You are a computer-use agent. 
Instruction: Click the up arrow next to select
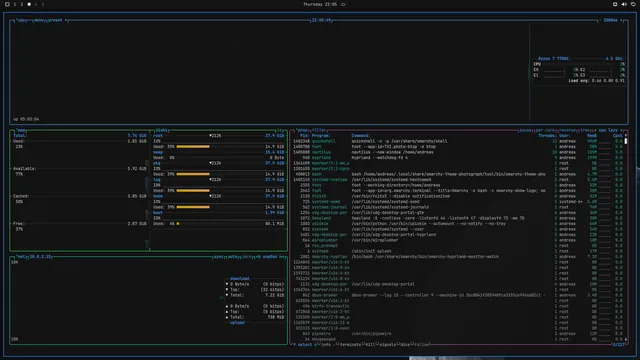[294, 344]
